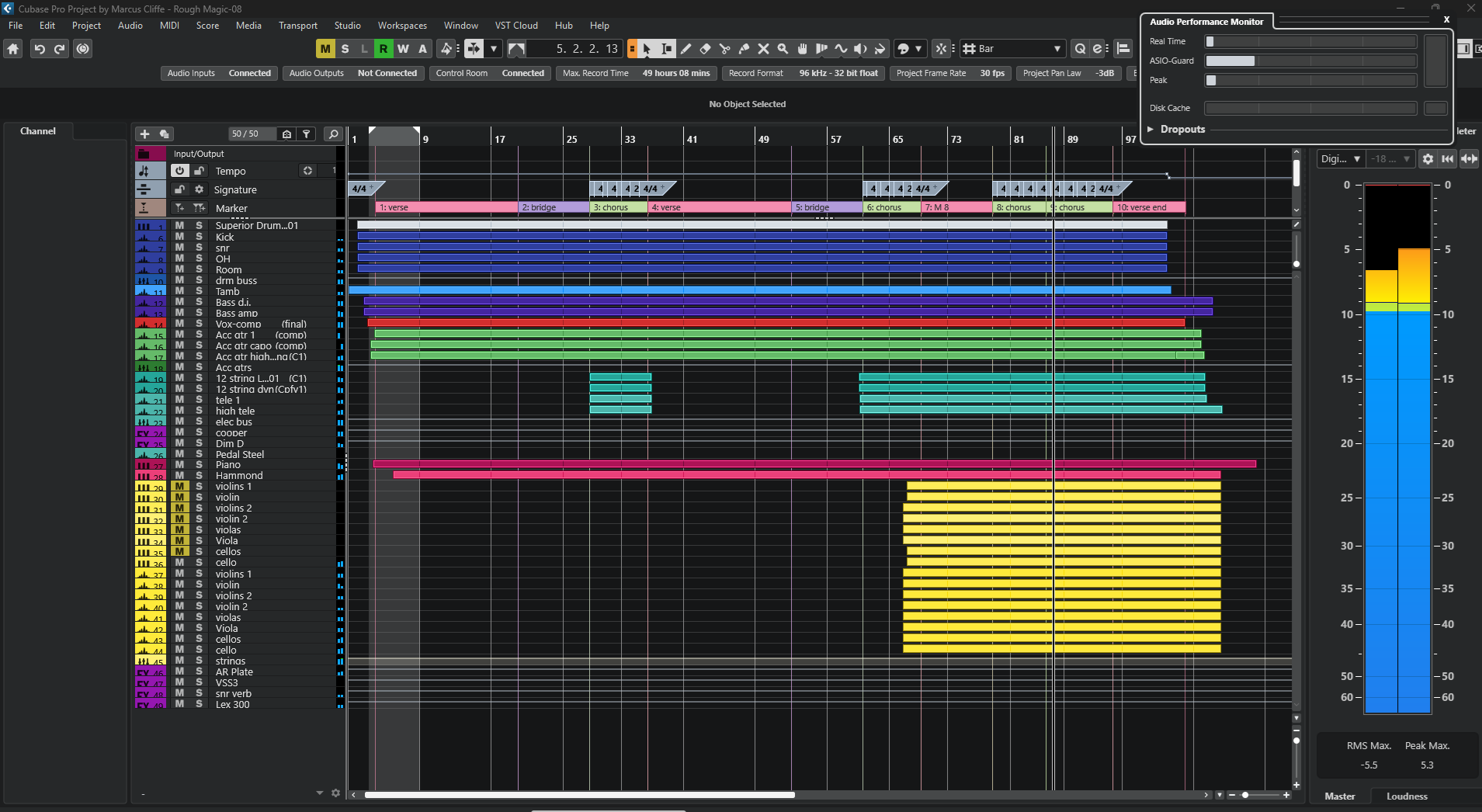Viewport: 1482px width, 812px height.
Task: Click the Record Format 96 kHz field
Action: (x=838, y=73)
